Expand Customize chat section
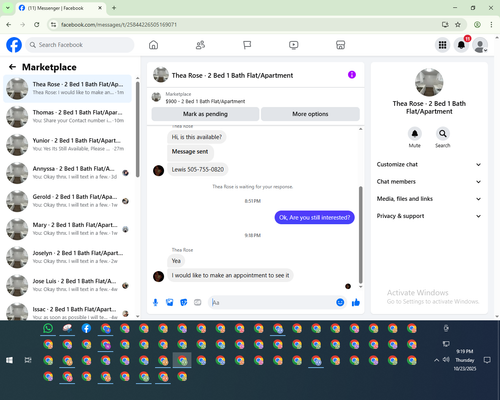The image size is (500, 400). [x=429, y=164]
